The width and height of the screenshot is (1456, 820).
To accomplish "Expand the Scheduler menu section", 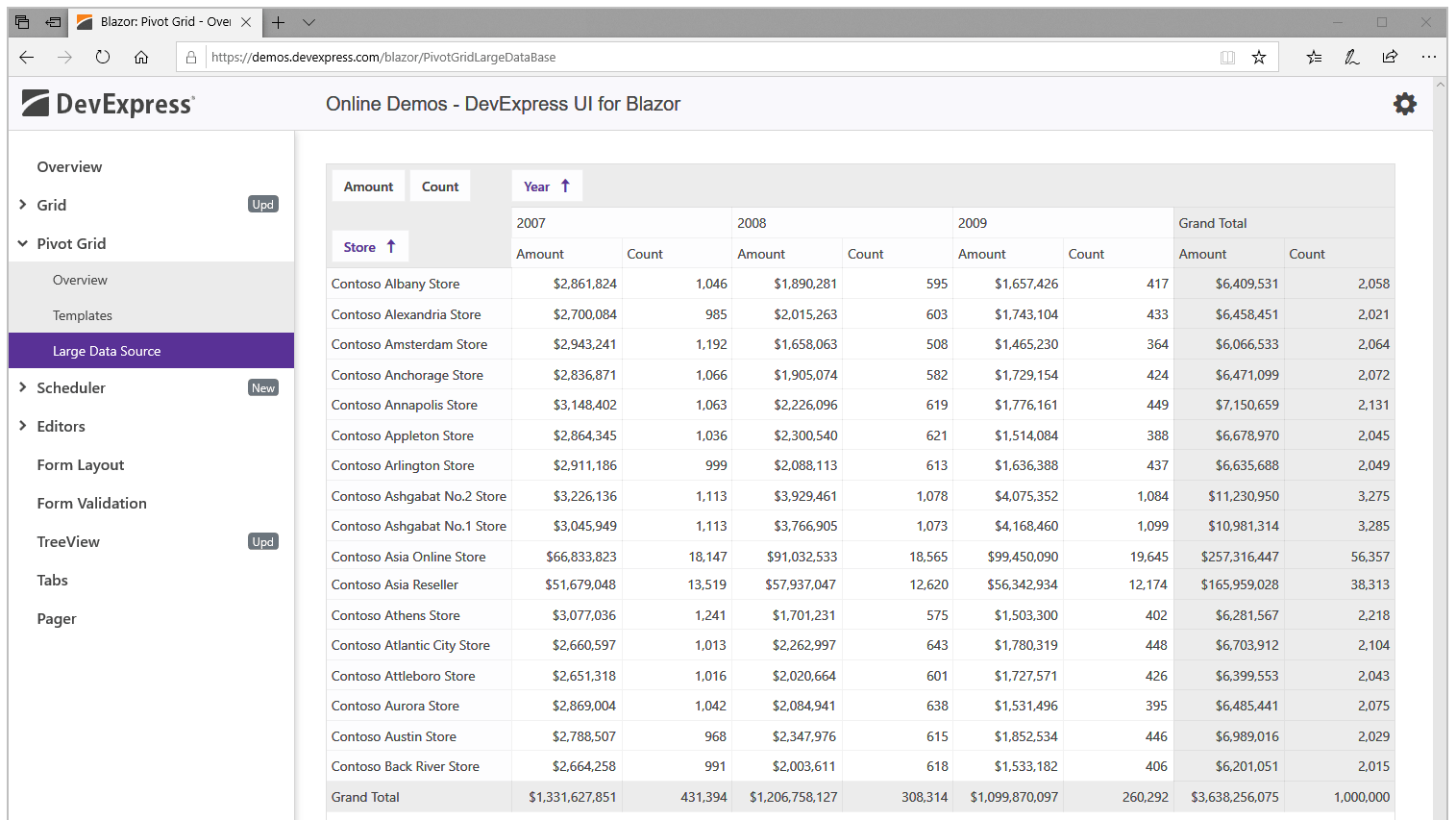I will click(23, 387).
